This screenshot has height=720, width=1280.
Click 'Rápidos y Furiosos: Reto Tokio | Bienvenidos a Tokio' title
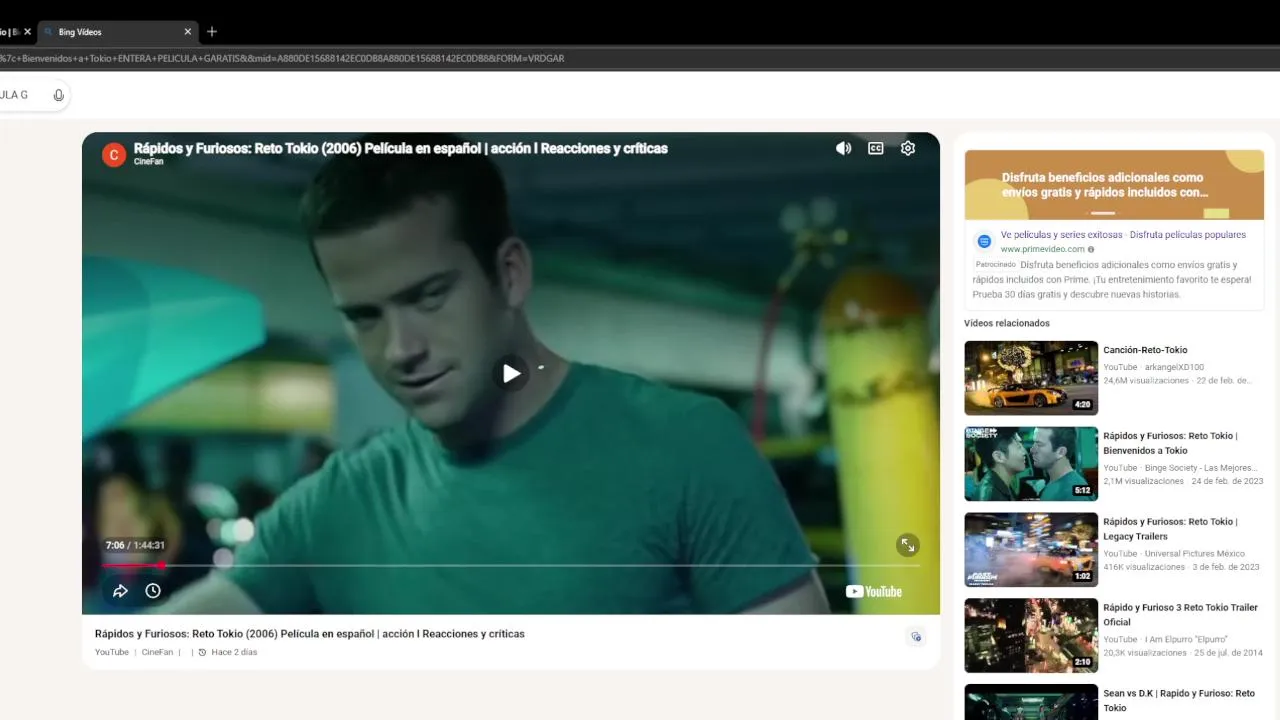1170,443
